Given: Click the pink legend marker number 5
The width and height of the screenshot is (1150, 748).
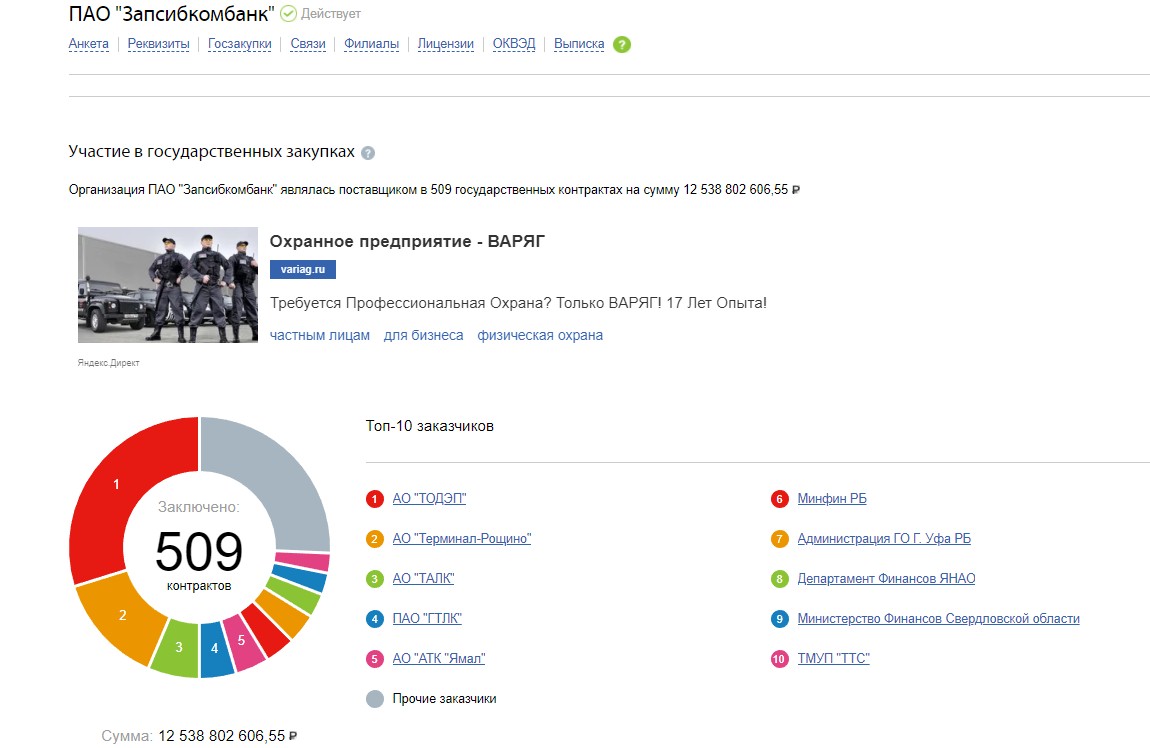Looking at the screenshot, I should 375,659.
